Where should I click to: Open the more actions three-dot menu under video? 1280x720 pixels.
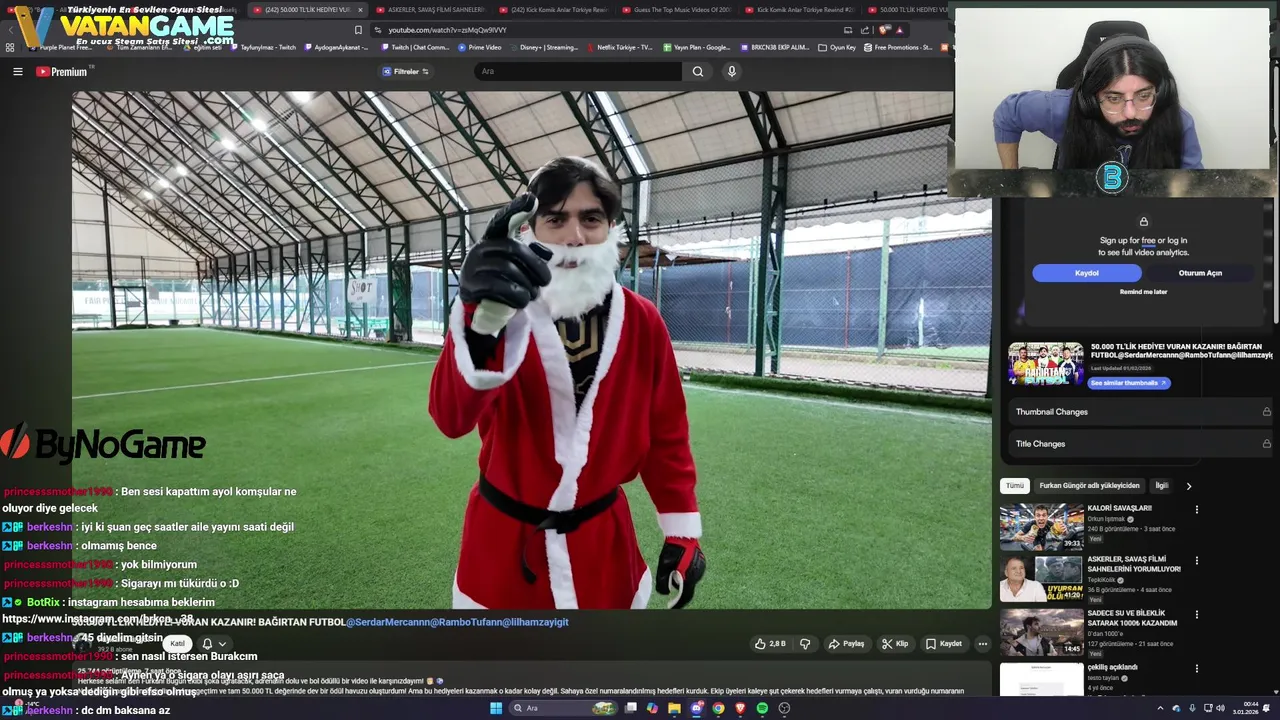point(983,644)
